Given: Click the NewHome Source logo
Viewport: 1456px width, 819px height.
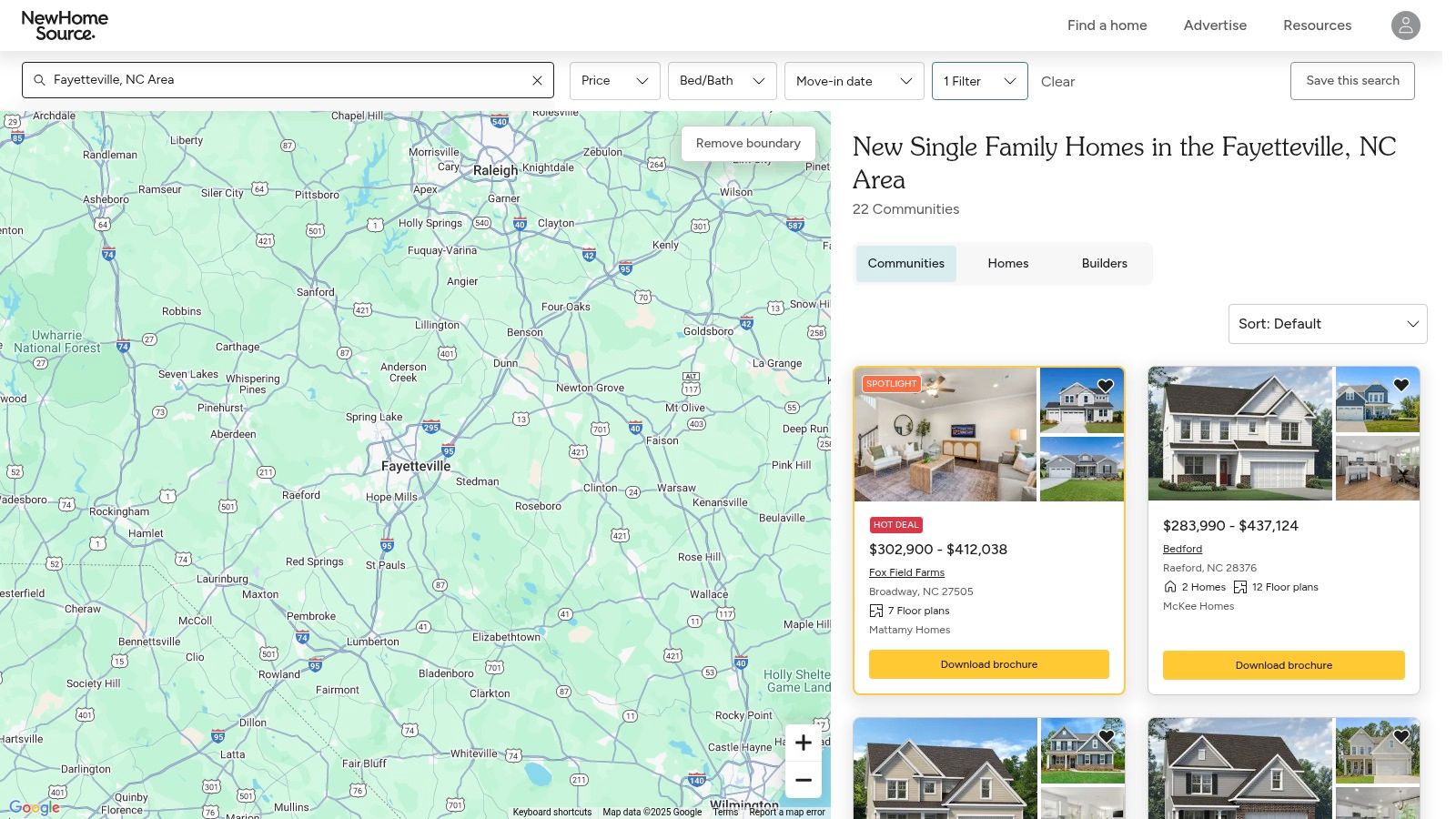Looking at the screenshot, I should [x=65, y=25].
